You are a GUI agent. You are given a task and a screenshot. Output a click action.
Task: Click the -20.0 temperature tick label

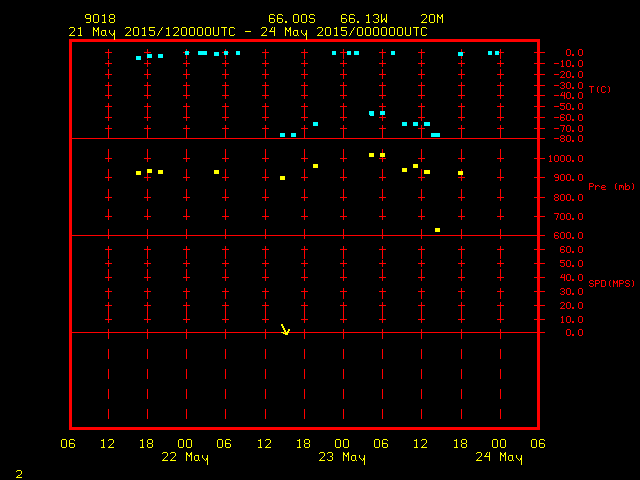569,75
